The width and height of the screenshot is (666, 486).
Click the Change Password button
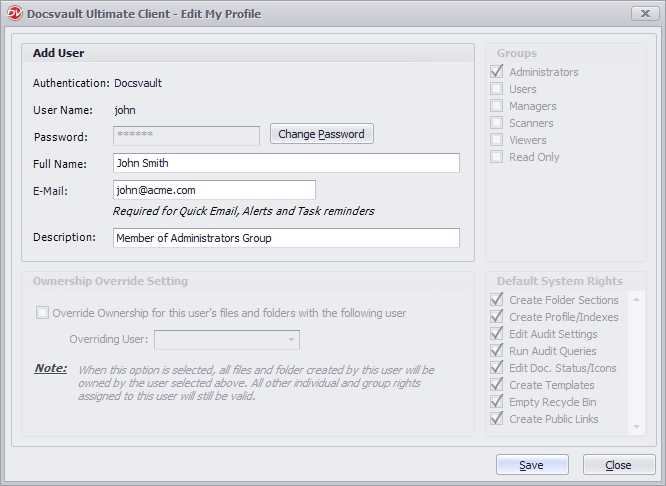coord(321,134)
